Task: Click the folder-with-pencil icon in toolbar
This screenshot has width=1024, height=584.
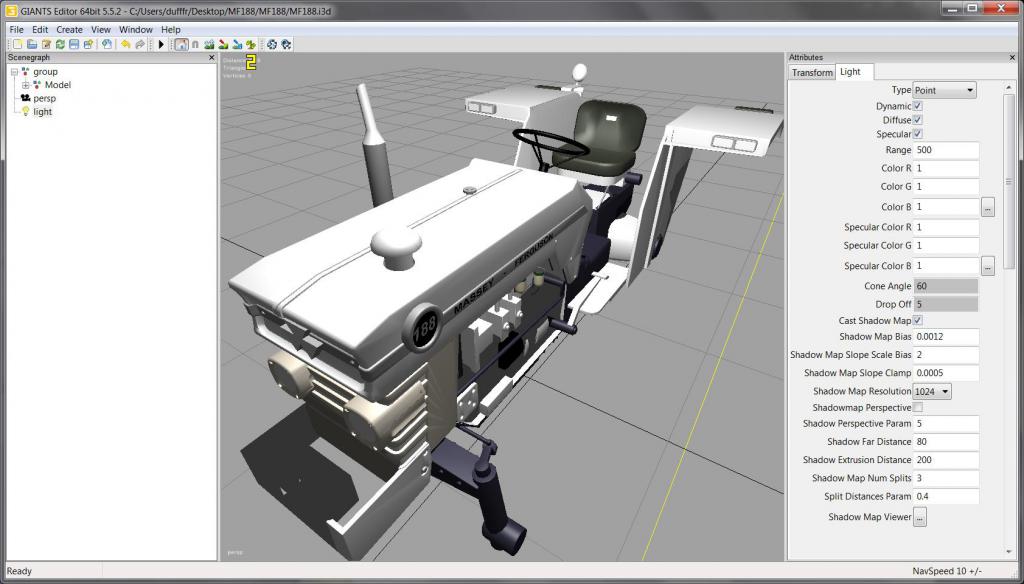Action: [46, 44]
